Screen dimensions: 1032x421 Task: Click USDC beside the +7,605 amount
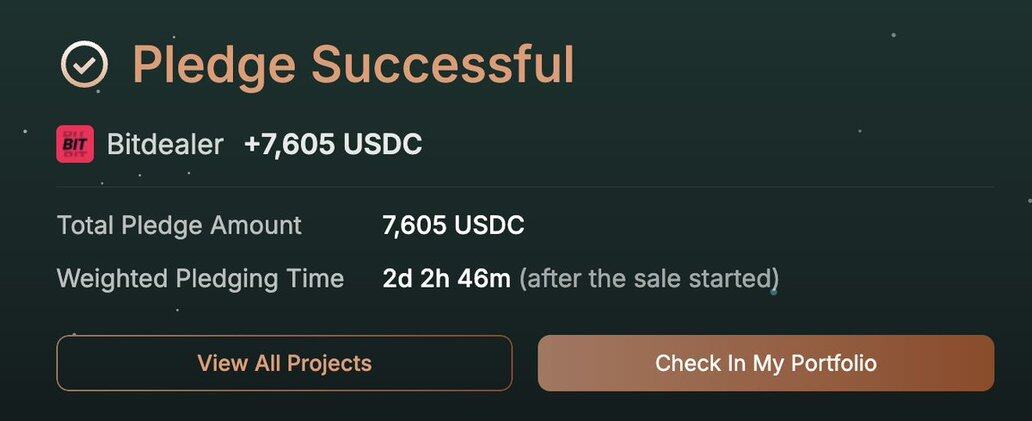[x=382, y=145]
